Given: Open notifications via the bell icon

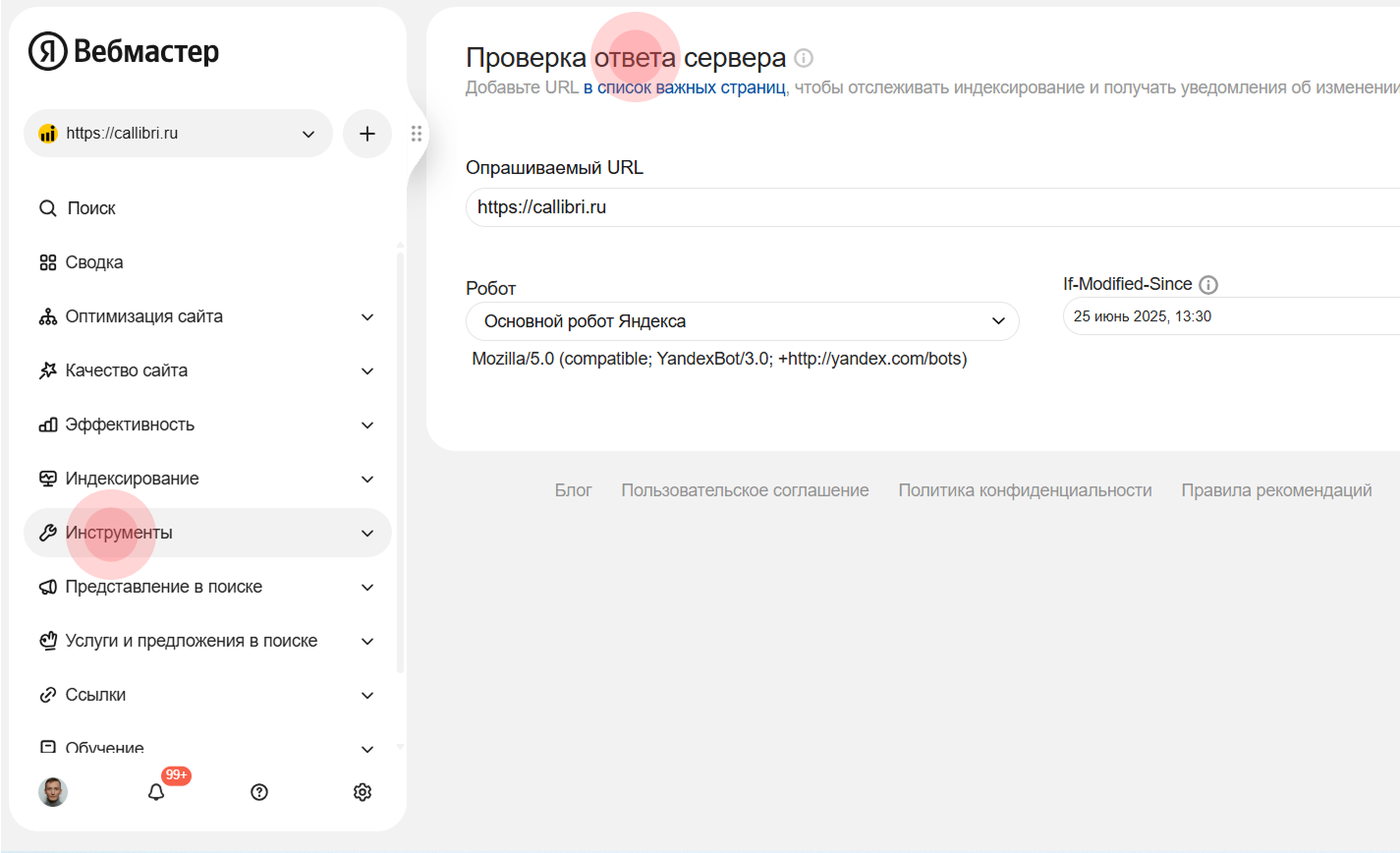Looking at the screenshot, I should tap(155, 791).
